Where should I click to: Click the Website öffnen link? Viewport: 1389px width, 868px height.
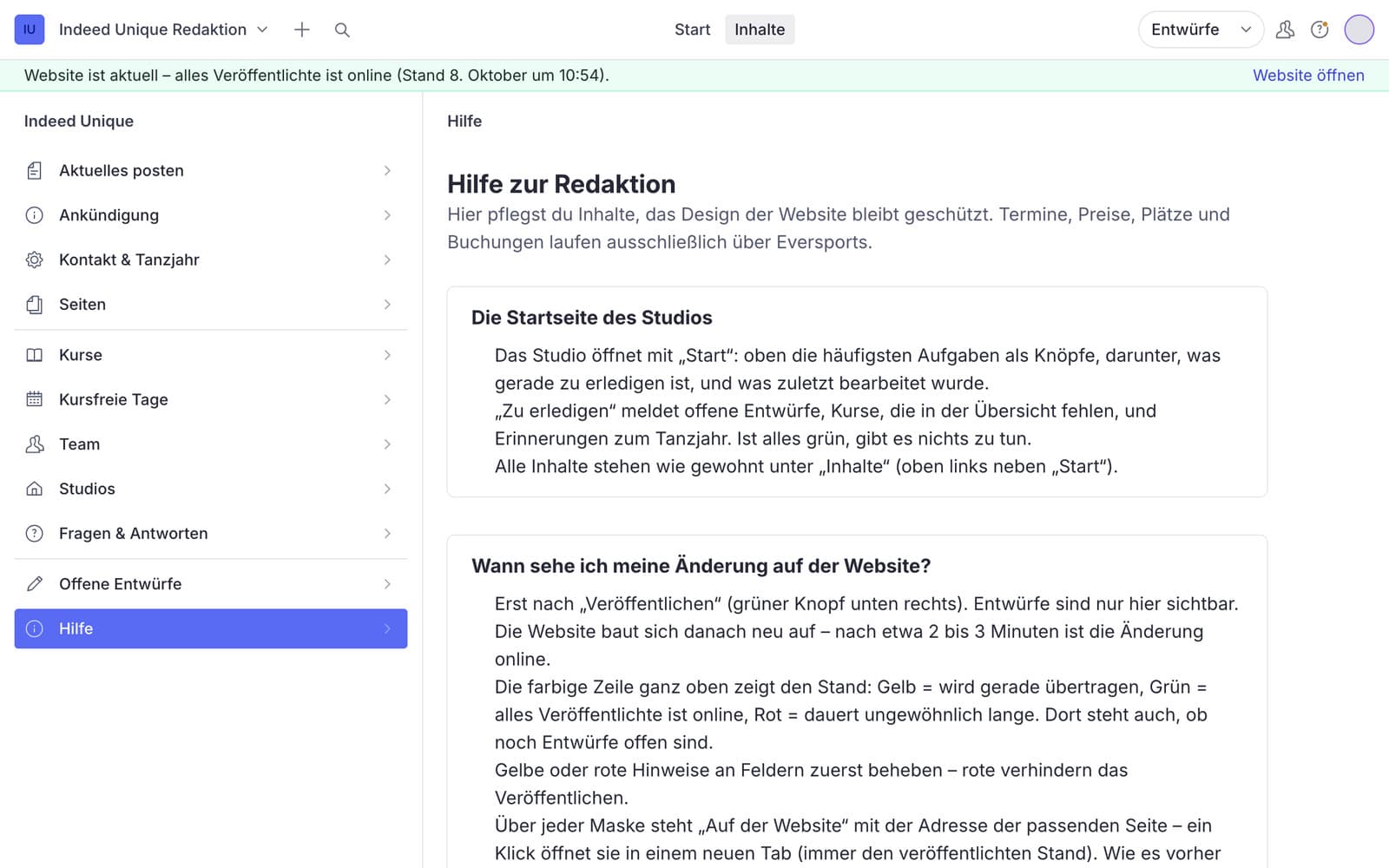[x=1308, y=76]
